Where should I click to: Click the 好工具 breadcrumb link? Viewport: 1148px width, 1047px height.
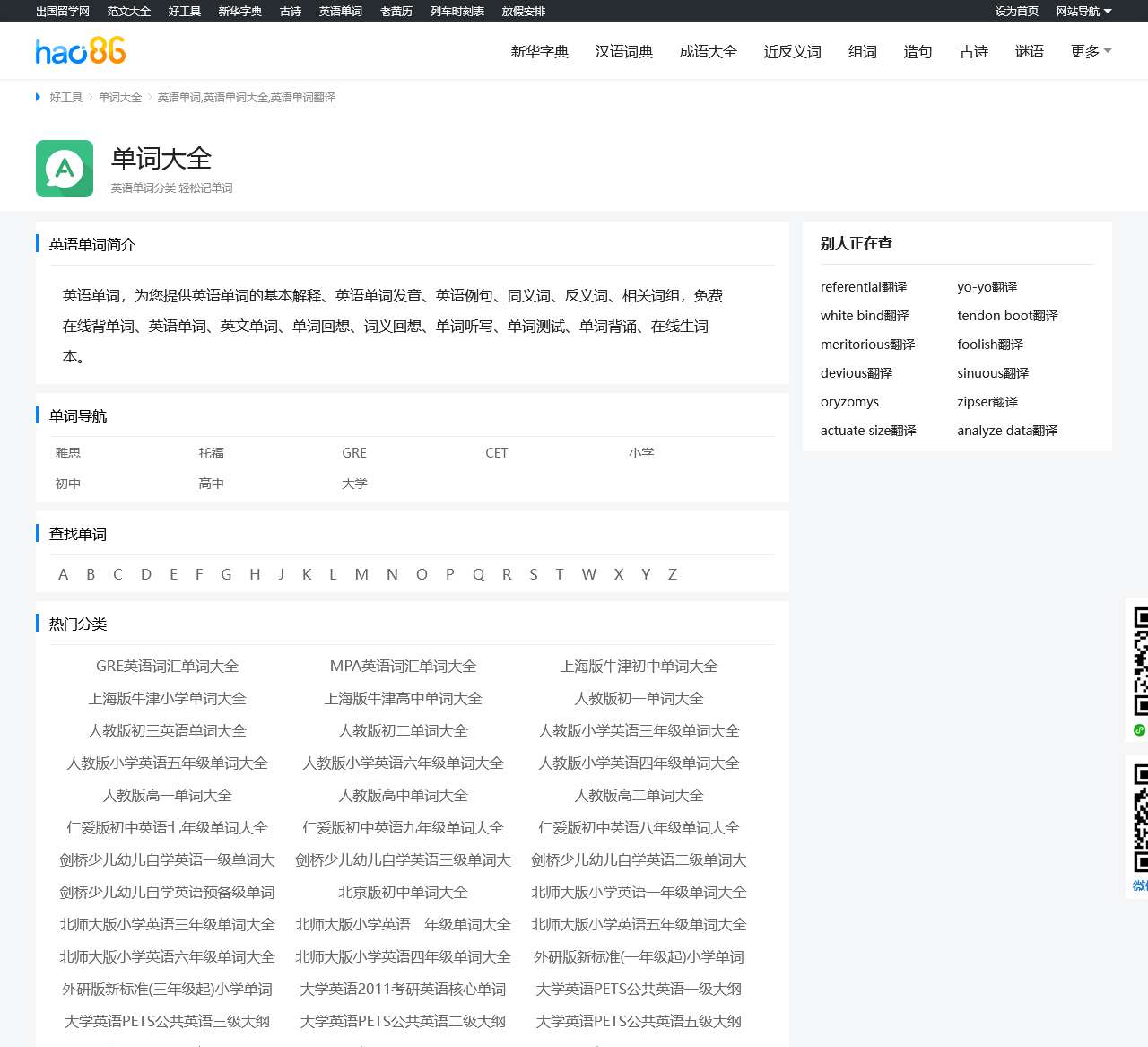pos(66,98)
